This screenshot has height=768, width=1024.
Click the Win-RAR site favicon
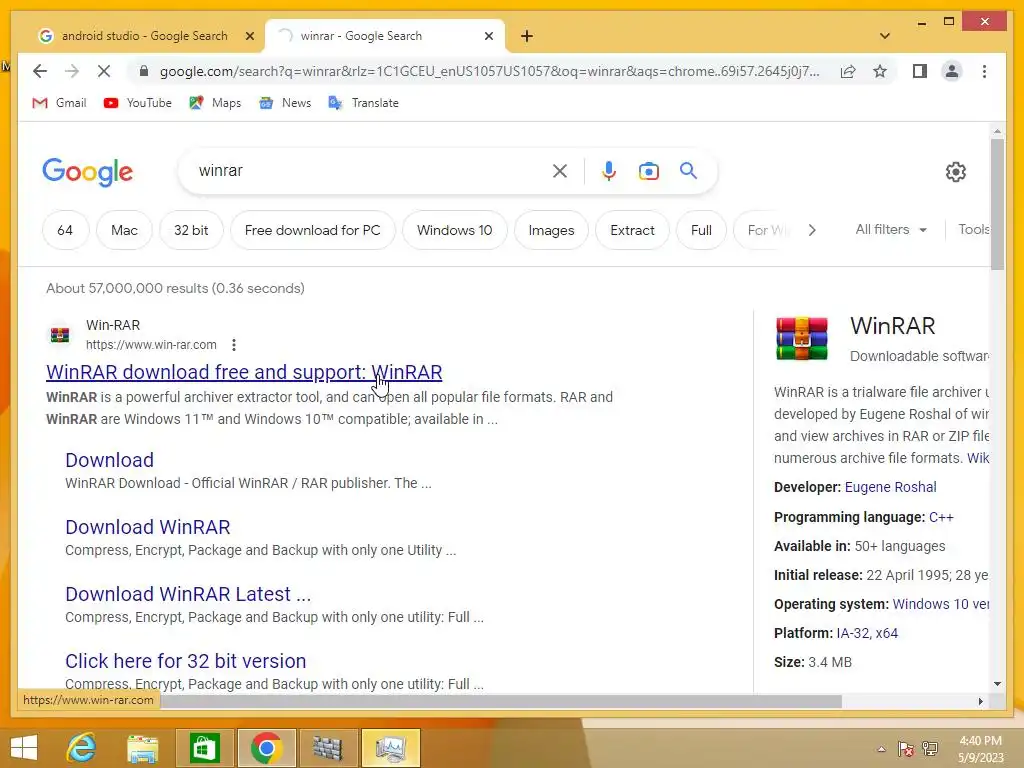(x=60, y=335)
